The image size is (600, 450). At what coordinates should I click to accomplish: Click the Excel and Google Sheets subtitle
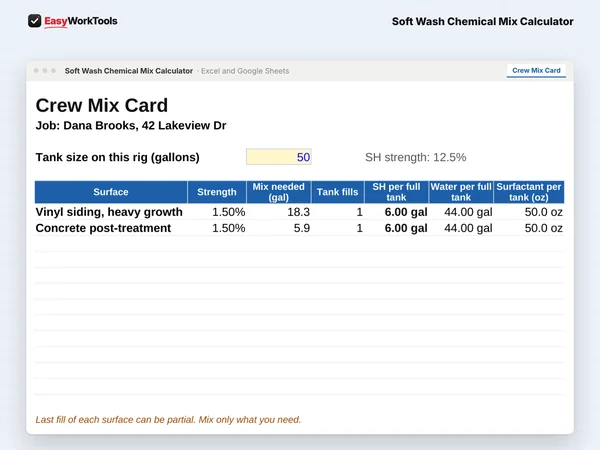pos(245,71)
